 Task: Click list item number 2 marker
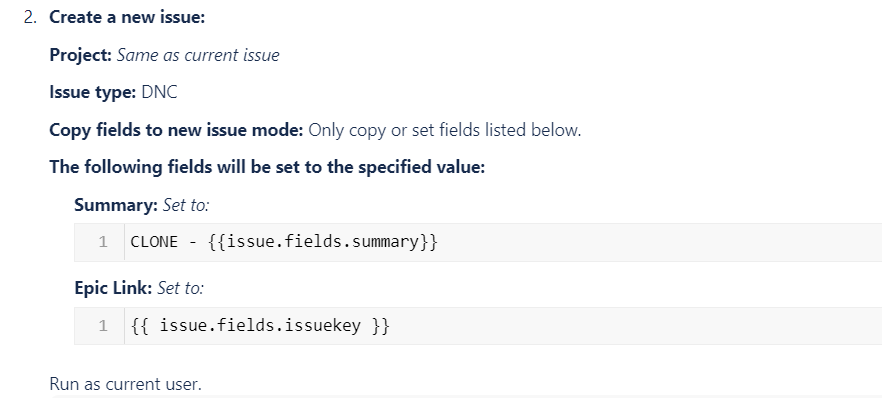click(30, 17)
